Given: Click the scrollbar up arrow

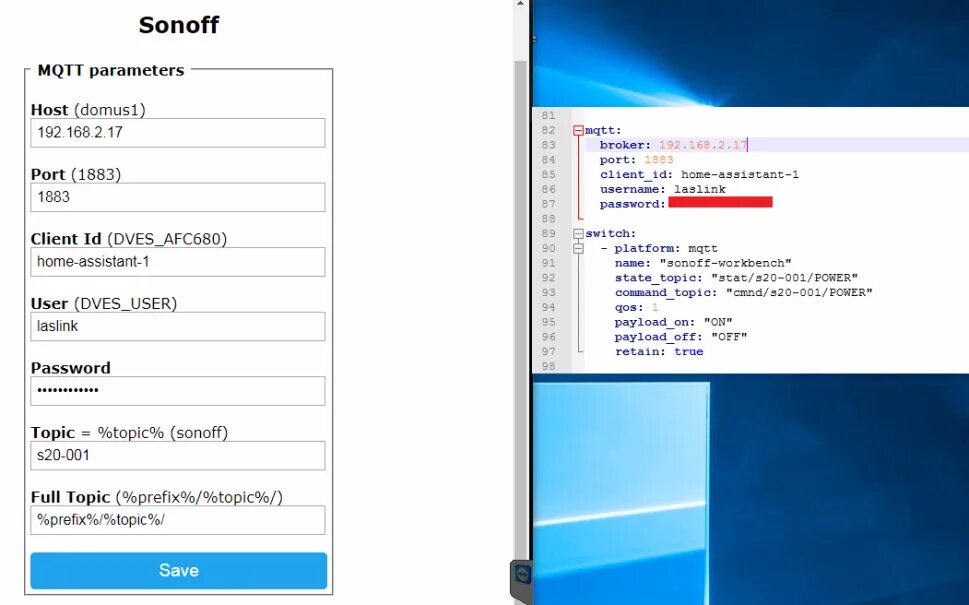Looking at the screenshot, I should coord(521,4).
